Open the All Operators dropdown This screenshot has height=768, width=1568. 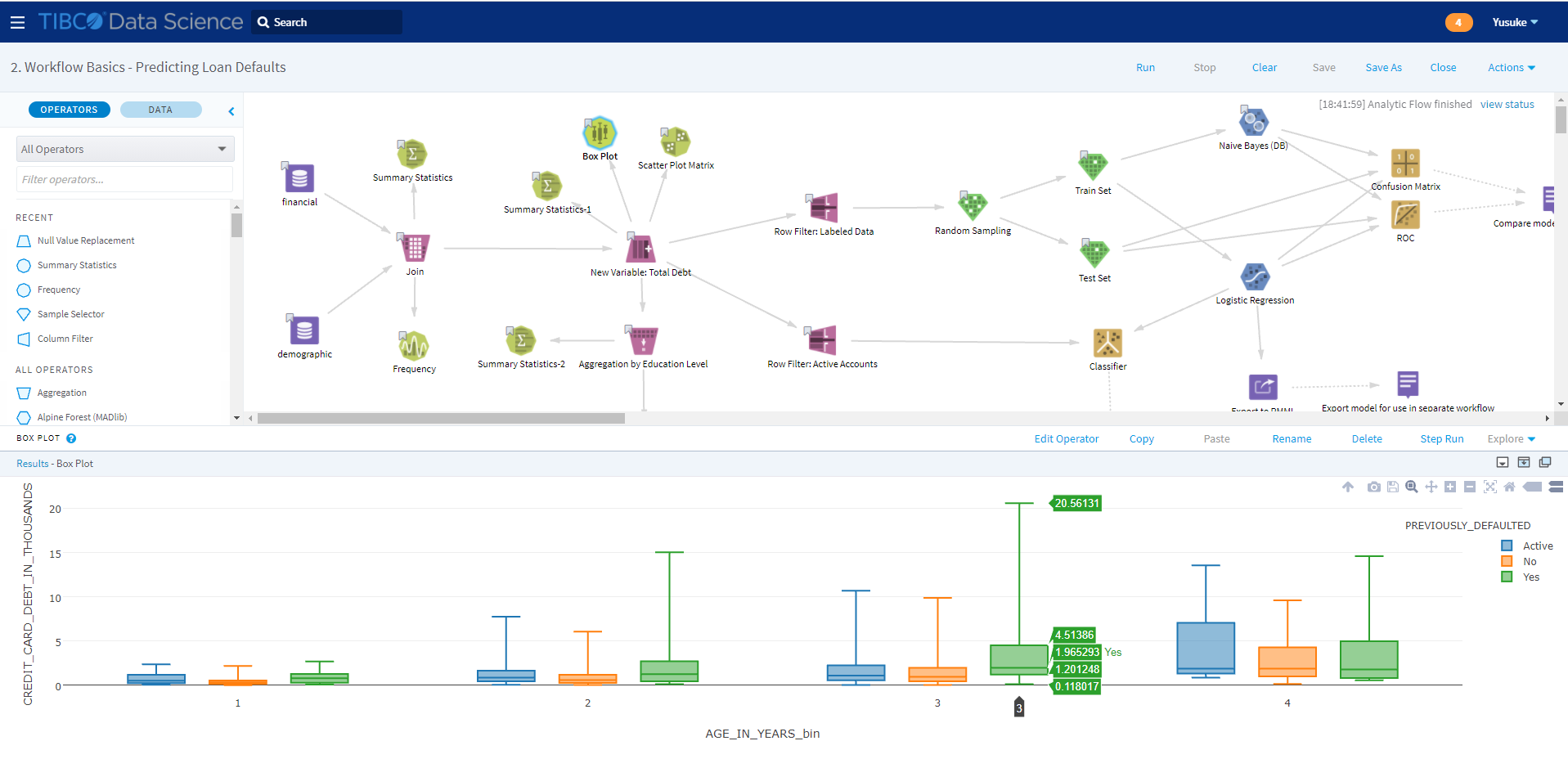click(x=125, y=149)
